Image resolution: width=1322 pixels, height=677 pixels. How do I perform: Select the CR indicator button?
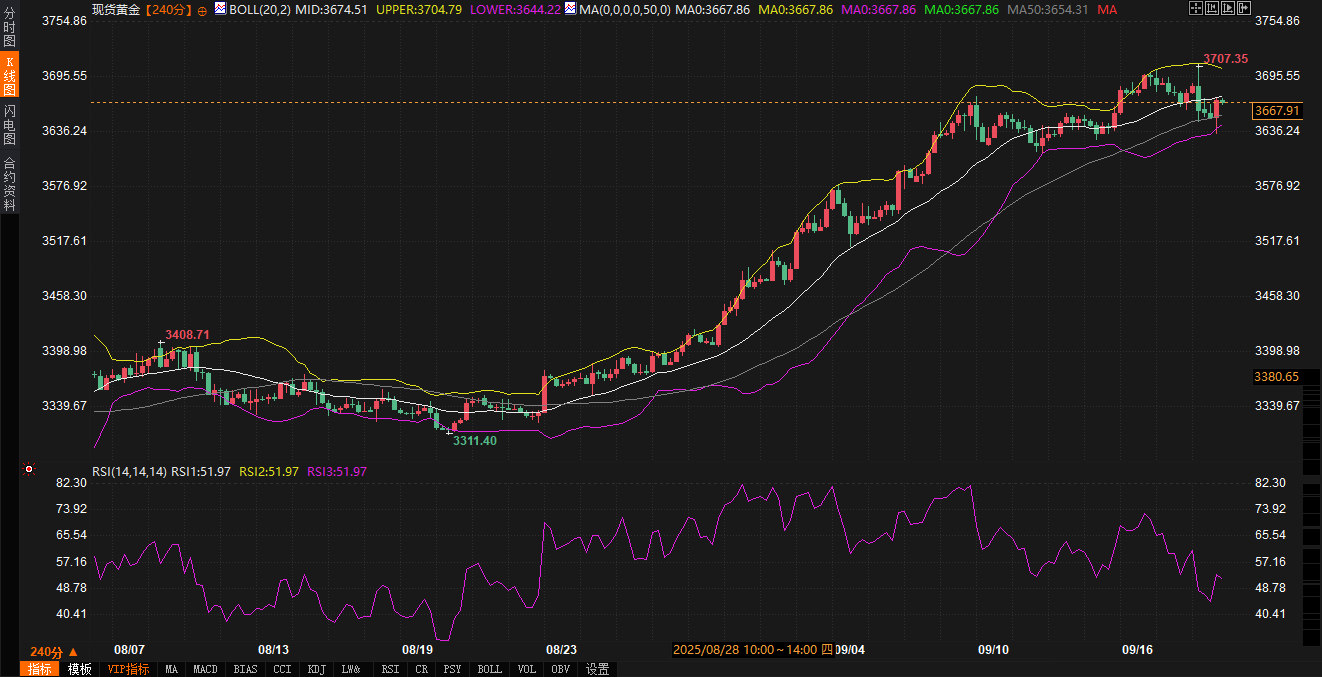422,669
